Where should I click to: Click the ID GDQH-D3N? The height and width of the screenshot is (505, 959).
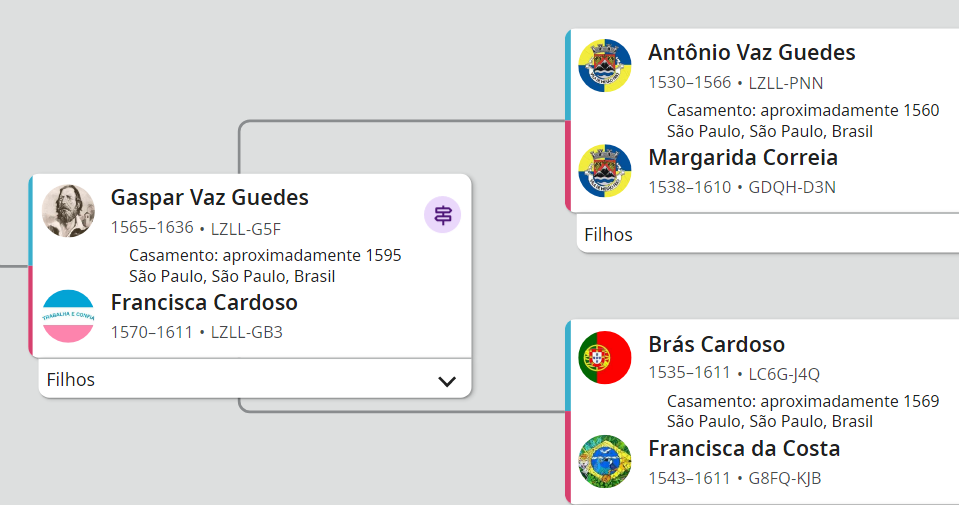(792, 188)
